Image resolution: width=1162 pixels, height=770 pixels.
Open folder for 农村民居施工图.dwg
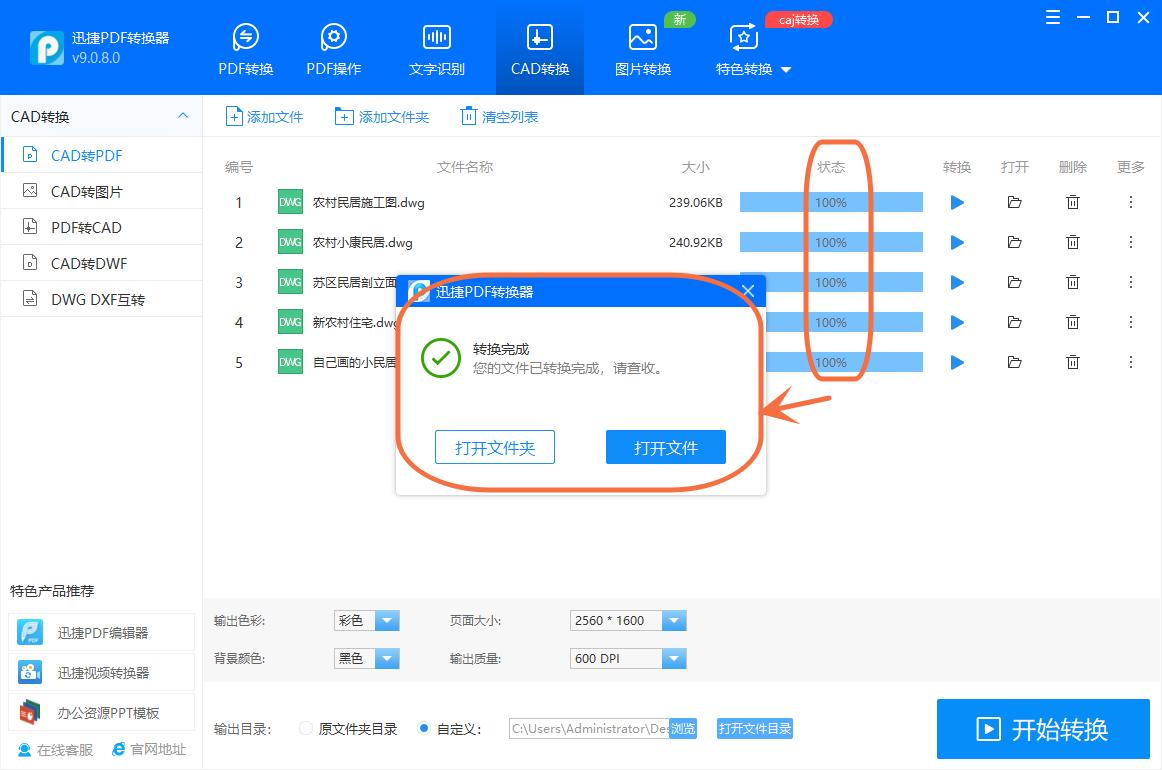coord(1015,202)
